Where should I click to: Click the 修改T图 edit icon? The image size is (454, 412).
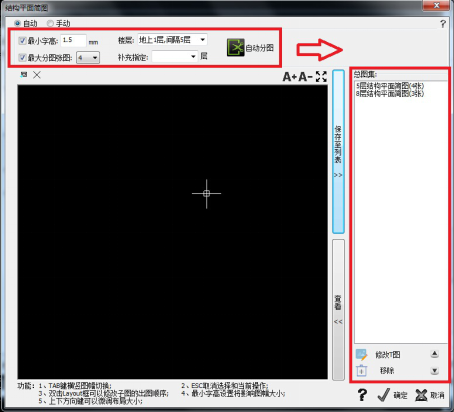tap(361, 355)
